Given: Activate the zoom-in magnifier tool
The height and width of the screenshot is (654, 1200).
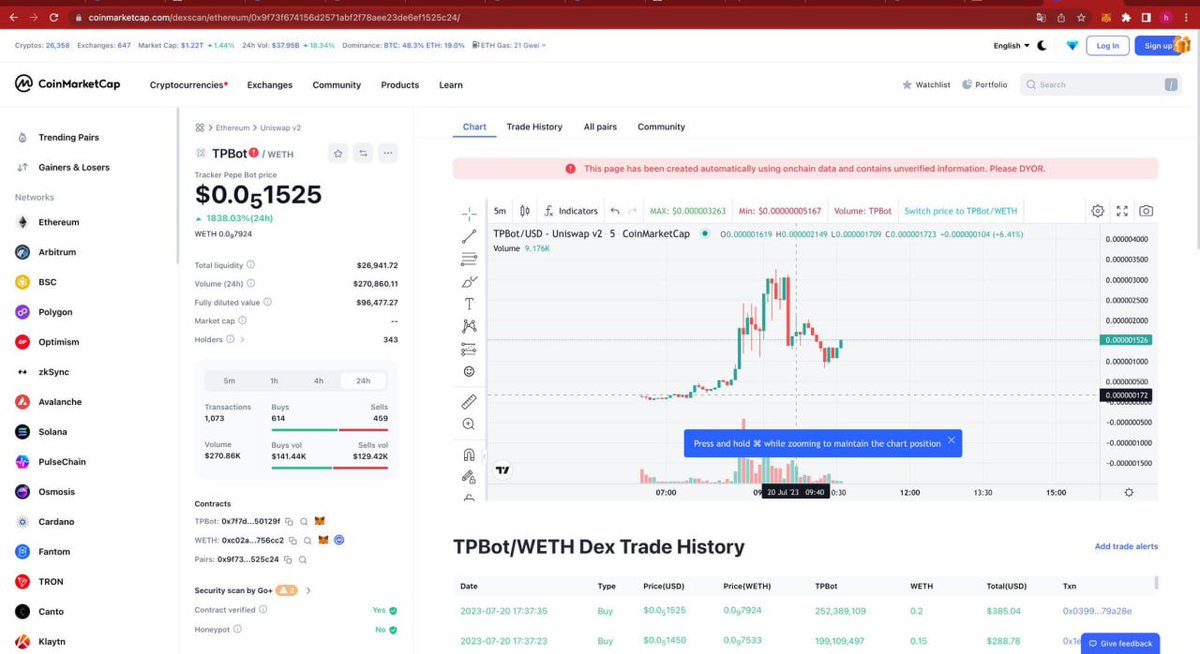Looking at the screenshot, I should (x=468, y=423).
